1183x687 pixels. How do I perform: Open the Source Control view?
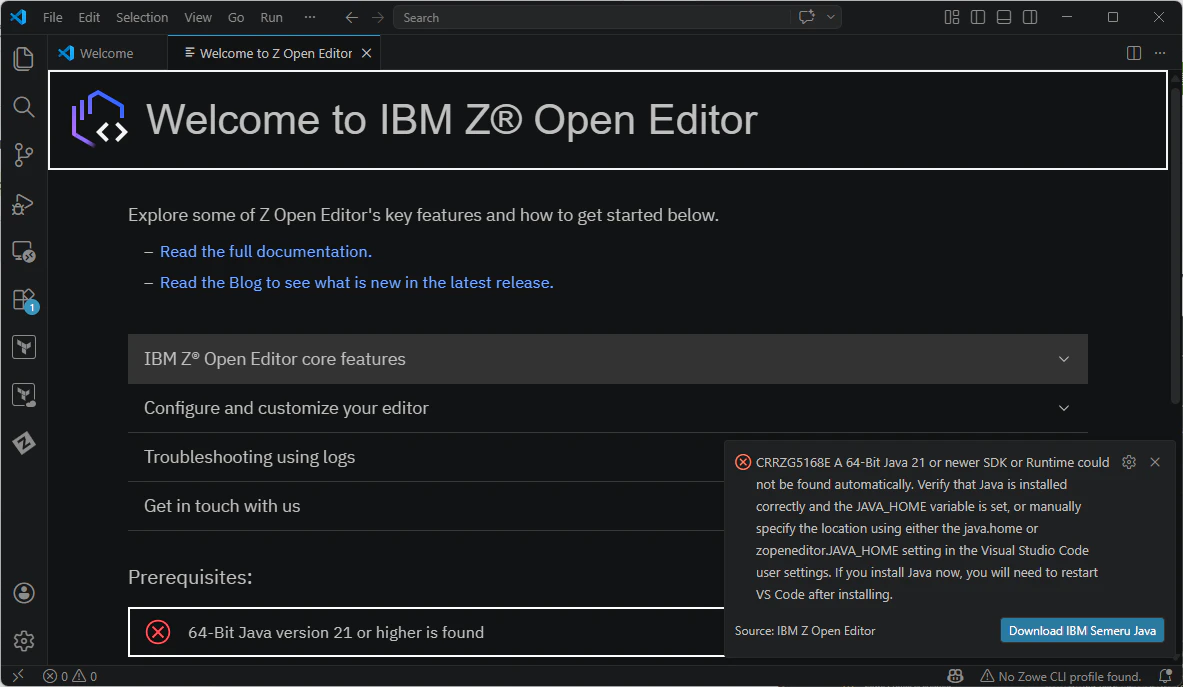click(23, 155)
